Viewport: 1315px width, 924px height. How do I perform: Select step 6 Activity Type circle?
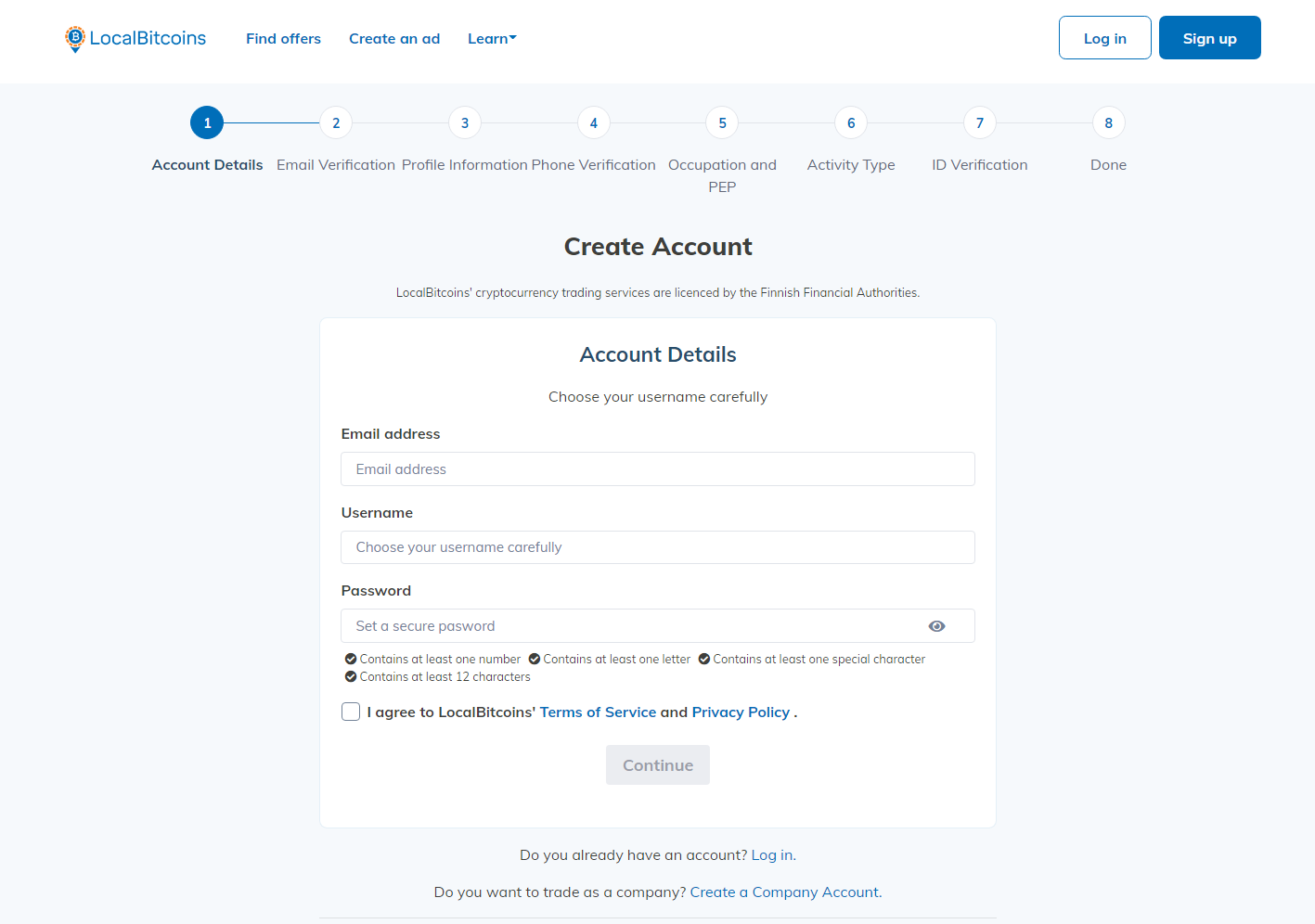[851, 122]
